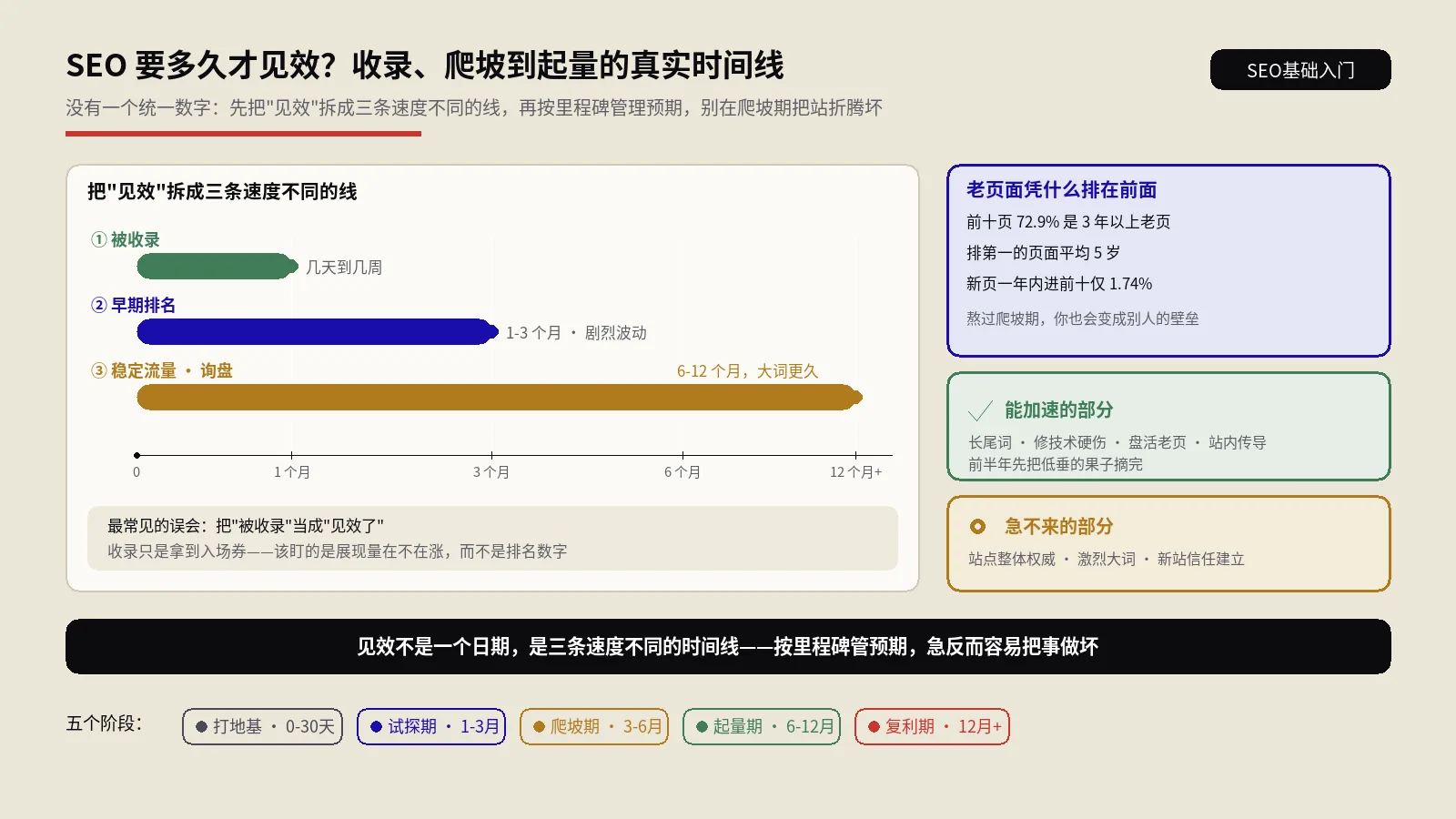Select the 试探期 · 1-3月 stage chip

point(431,726)
